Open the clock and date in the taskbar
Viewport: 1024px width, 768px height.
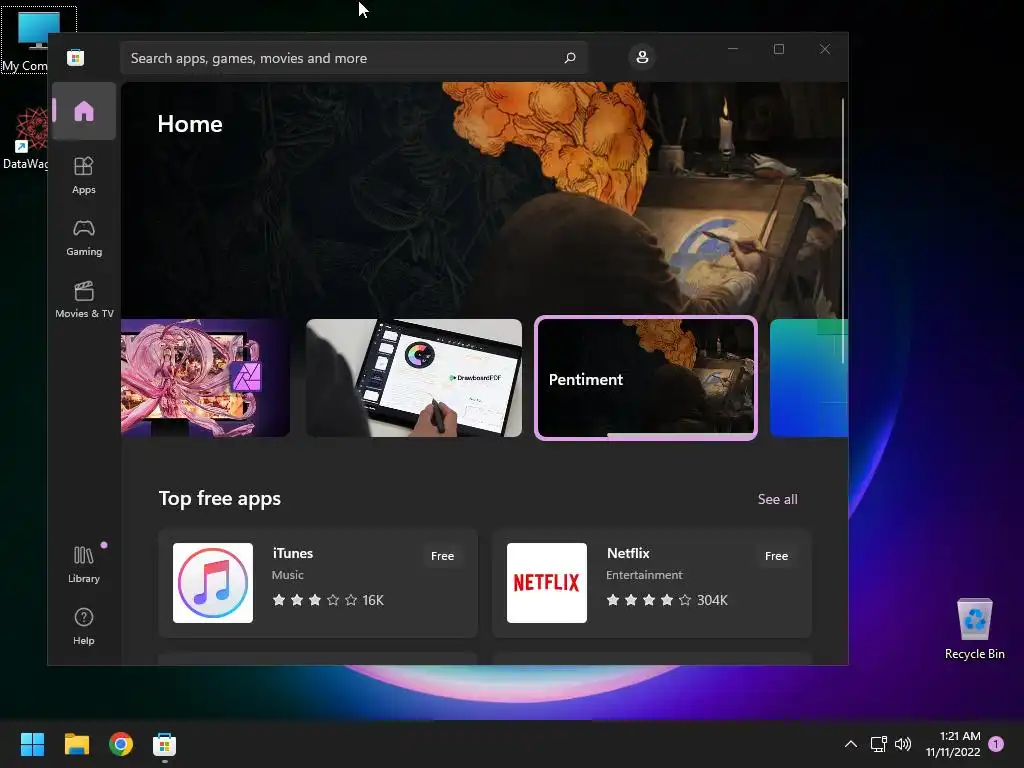(x=953, y=744)
